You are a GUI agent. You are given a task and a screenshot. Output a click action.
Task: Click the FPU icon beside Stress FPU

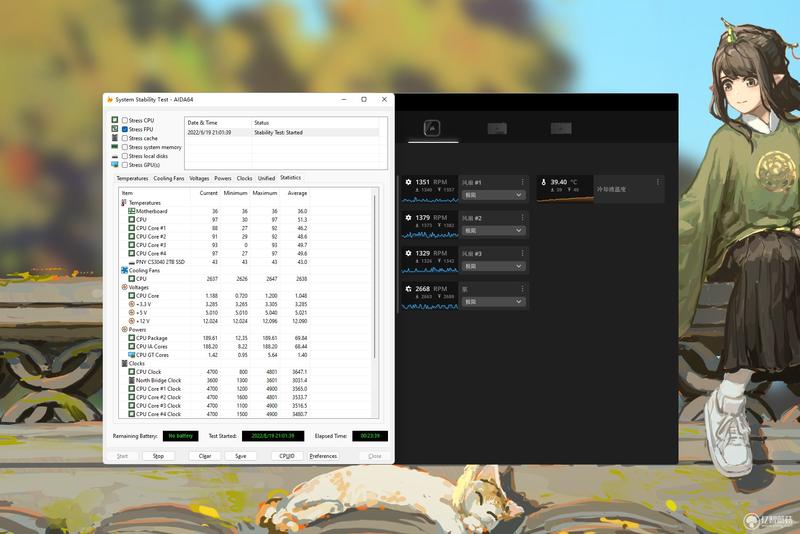(x=115, y=129)
